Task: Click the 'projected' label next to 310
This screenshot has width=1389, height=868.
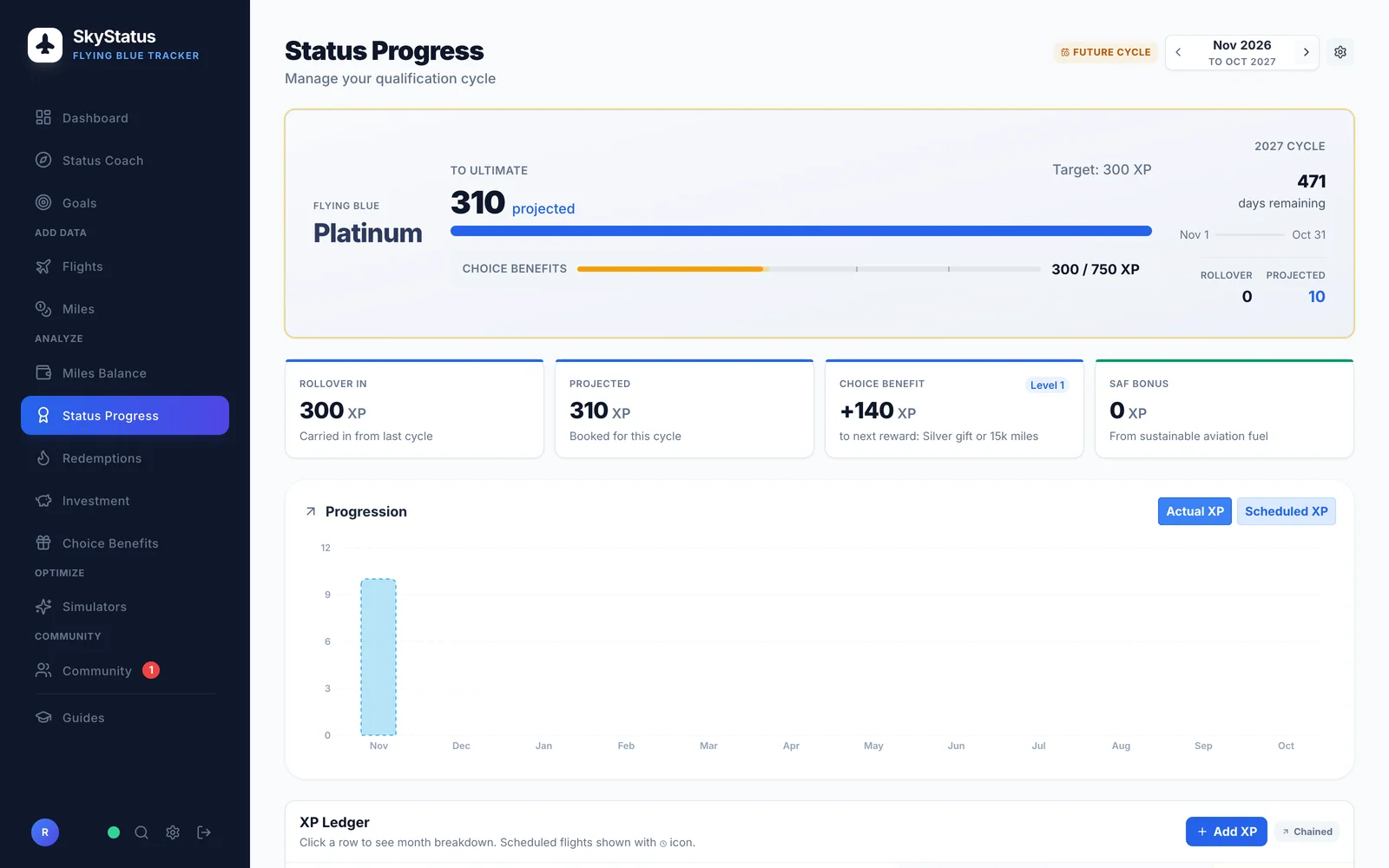Action: pyautogui.click(x=543, y=208)
